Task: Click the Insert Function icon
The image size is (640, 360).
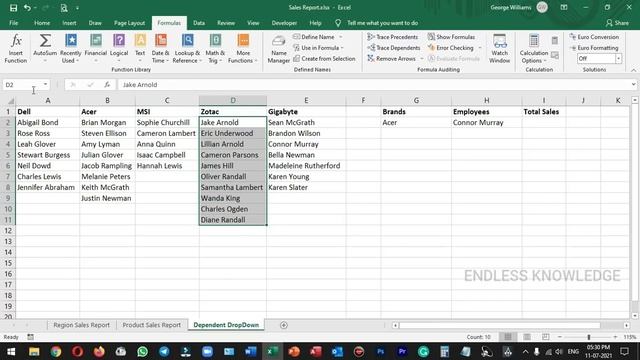Action: click(16, 48)
